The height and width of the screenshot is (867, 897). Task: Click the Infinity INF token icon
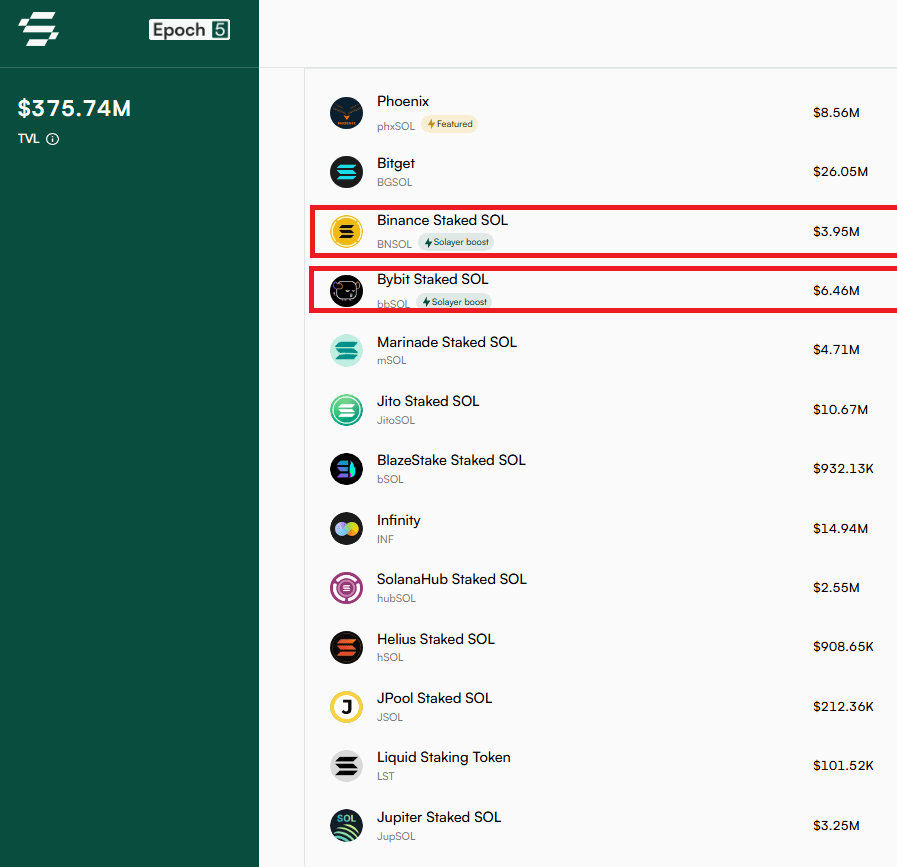click(x=346, y=529)
